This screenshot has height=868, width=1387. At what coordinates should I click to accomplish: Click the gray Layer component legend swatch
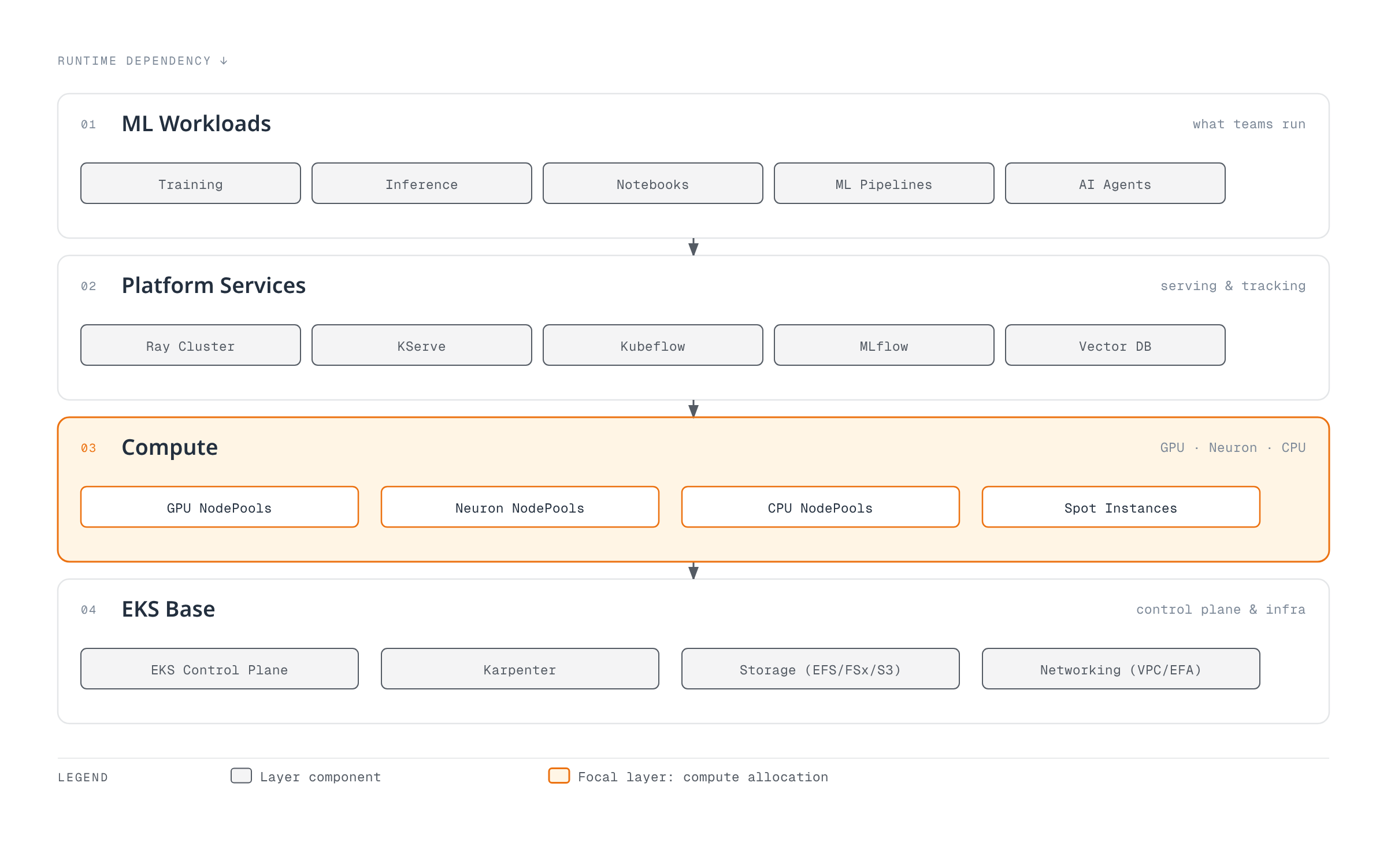click(x=241, y=776)
